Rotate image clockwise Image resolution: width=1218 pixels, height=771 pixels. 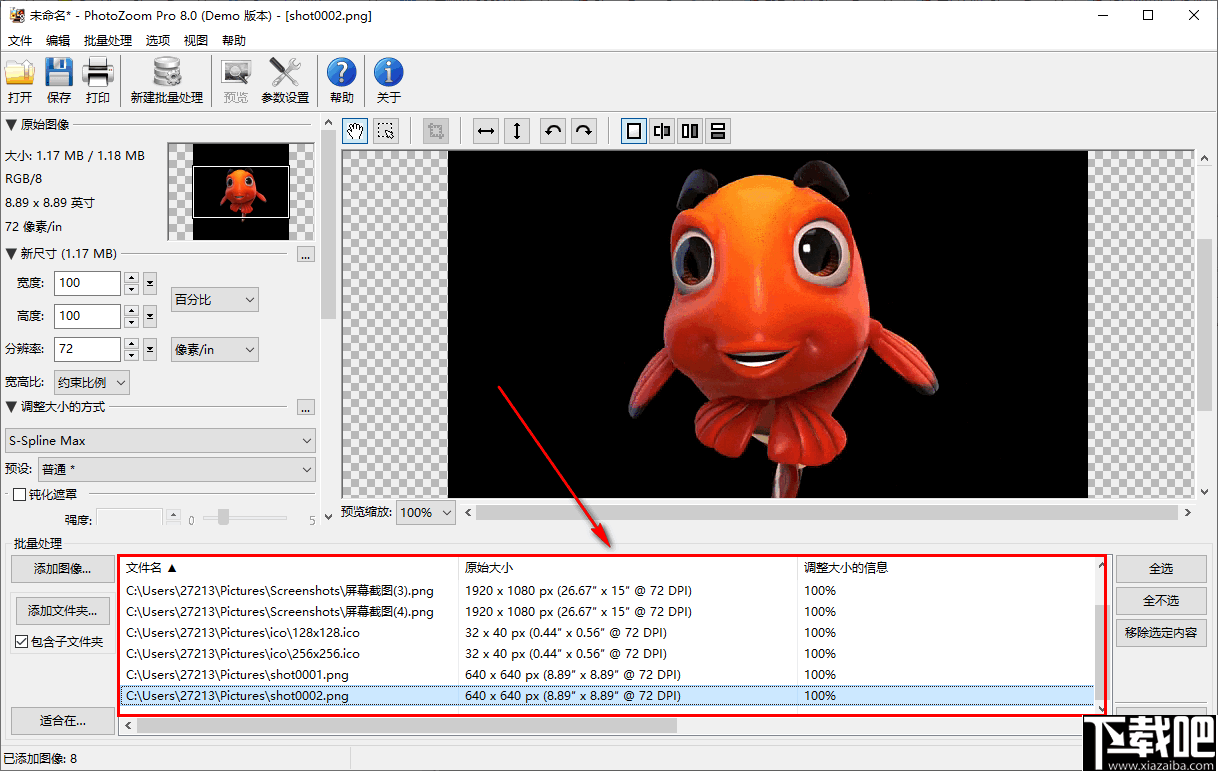tap(583, 131)
